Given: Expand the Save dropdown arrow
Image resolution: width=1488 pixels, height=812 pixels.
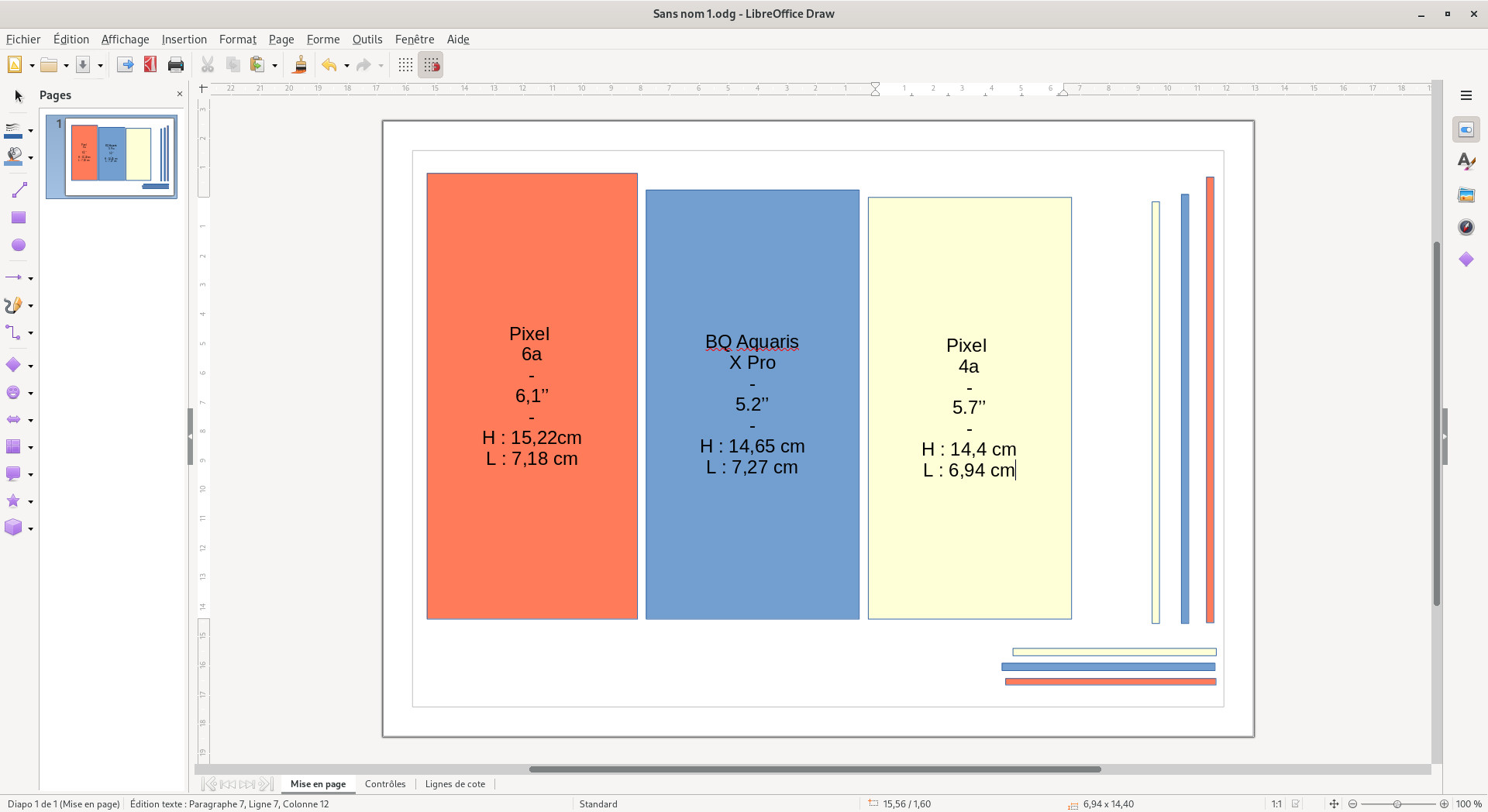Looking at the screenshot, I should click(x=100, y=65).
